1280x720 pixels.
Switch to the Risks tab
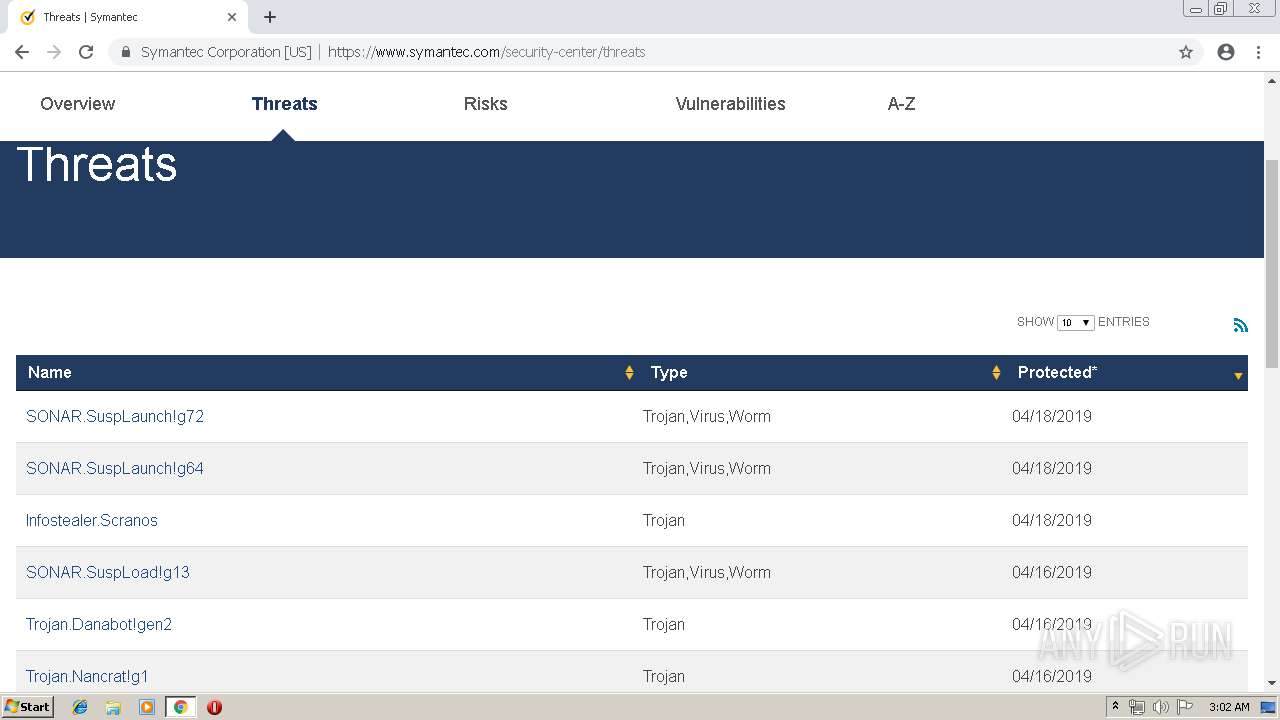486,104
